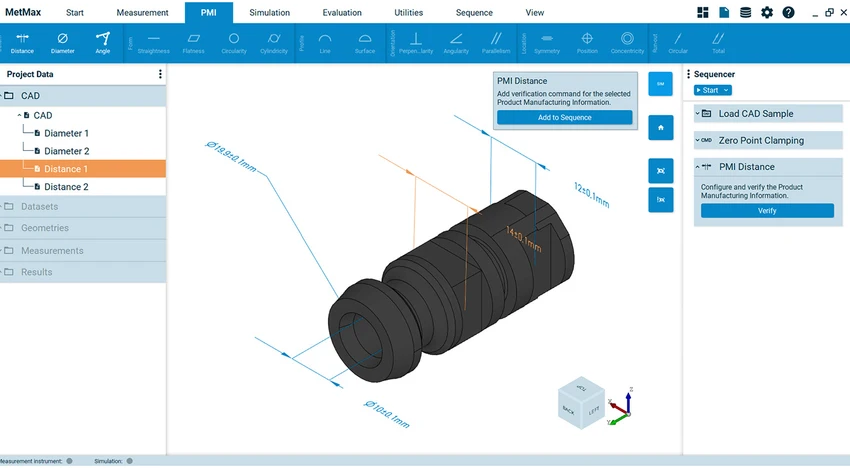Expand the Zero Point Clamping step
The height and width of the screenshot is (470, 850).
[698, 140]
